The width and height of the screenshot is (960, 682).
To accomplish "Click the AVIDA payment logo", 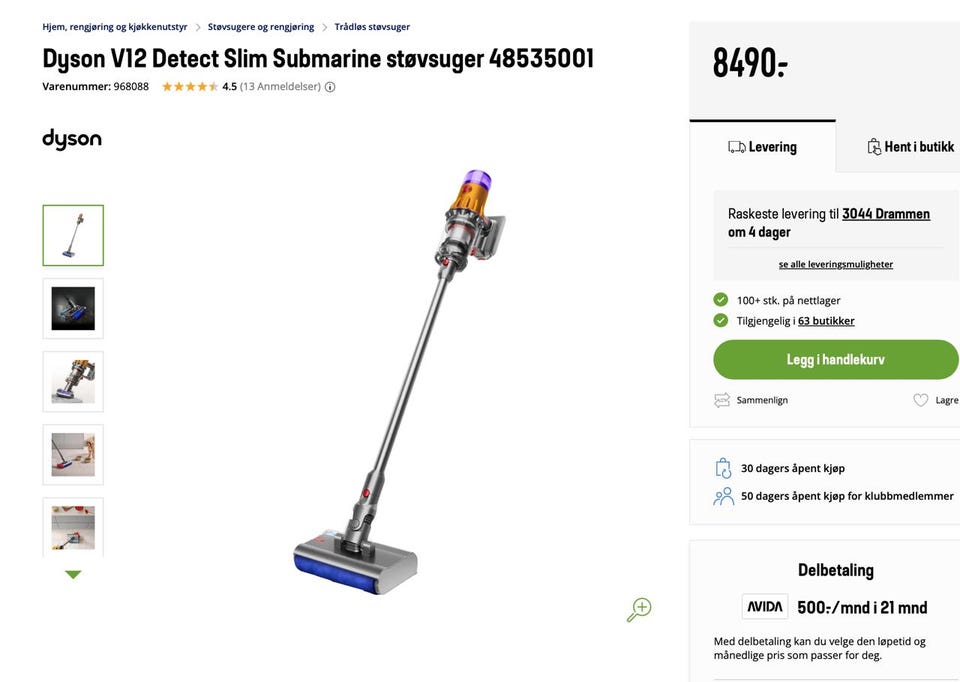I will (x=765, y=607).
